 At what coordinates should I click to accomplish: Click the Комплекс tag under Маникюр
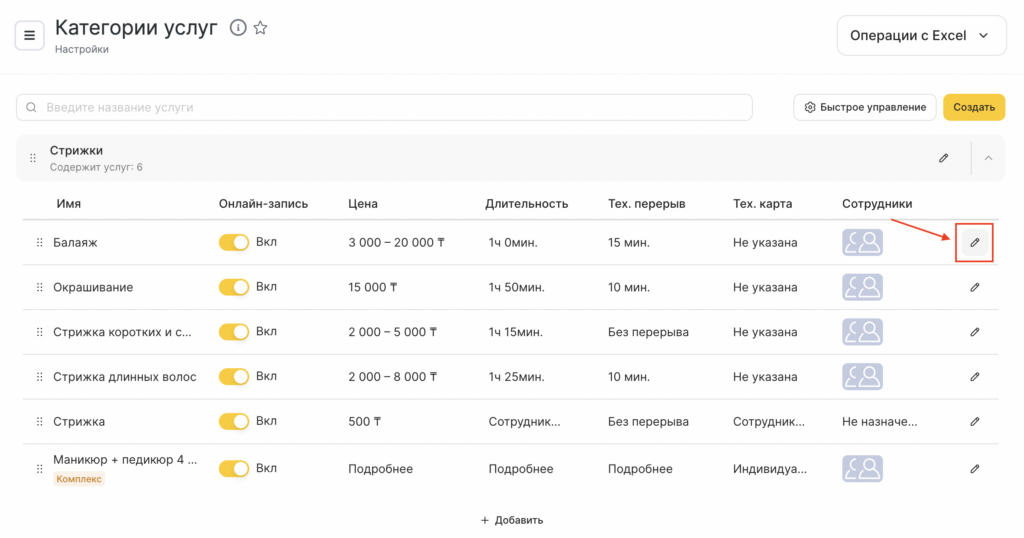(79, 479)
